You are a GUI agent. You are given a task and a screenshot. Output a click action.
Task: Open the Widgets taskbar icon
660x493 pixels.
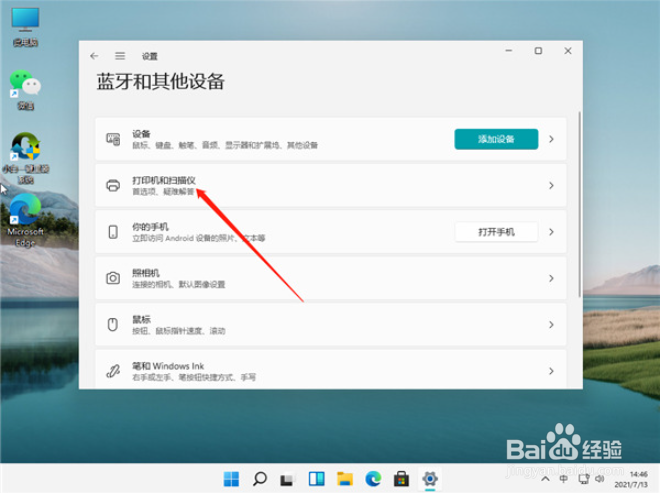point(316,479)
